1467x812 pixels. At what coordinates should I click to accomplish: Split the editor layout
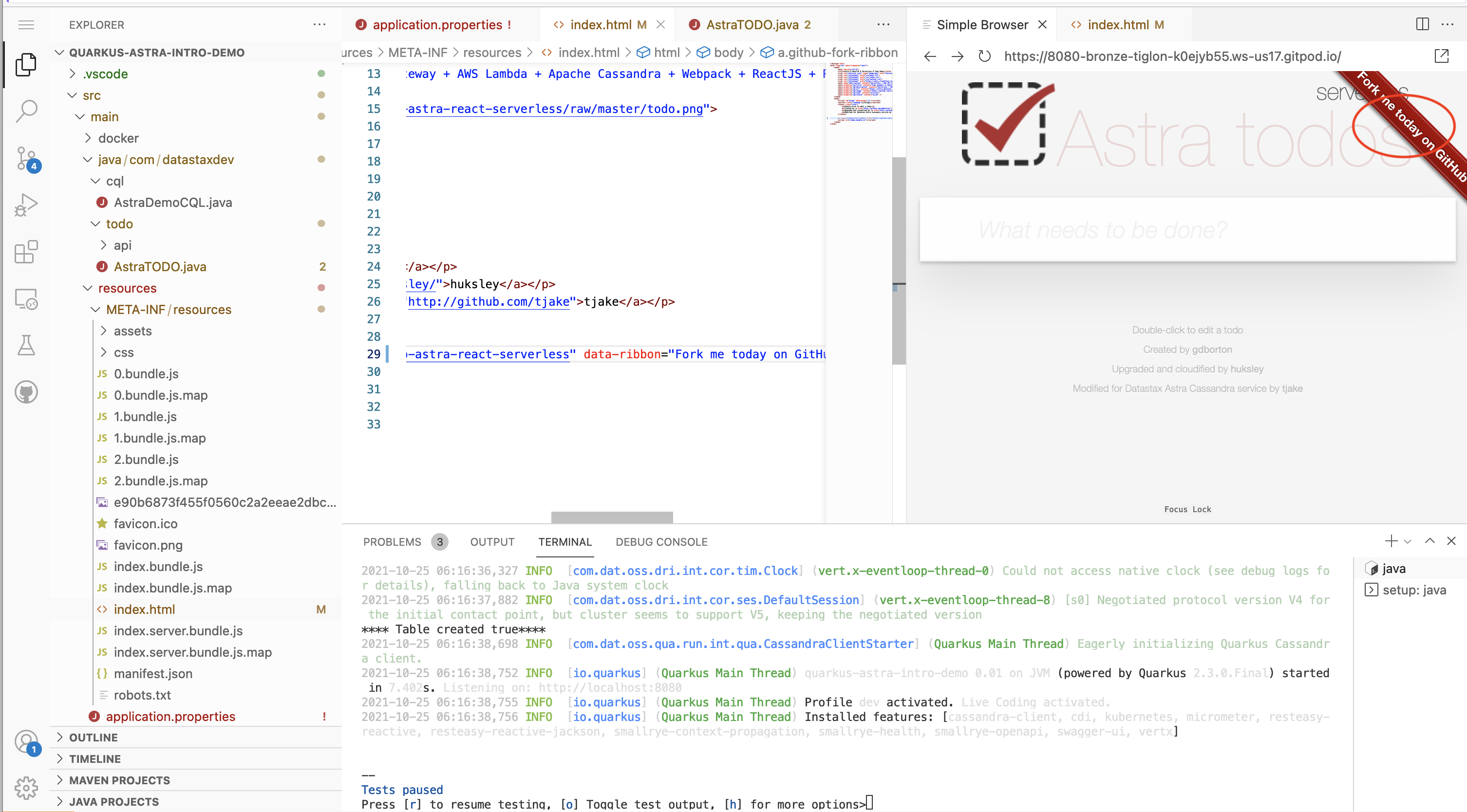(x=1422, y=24)
